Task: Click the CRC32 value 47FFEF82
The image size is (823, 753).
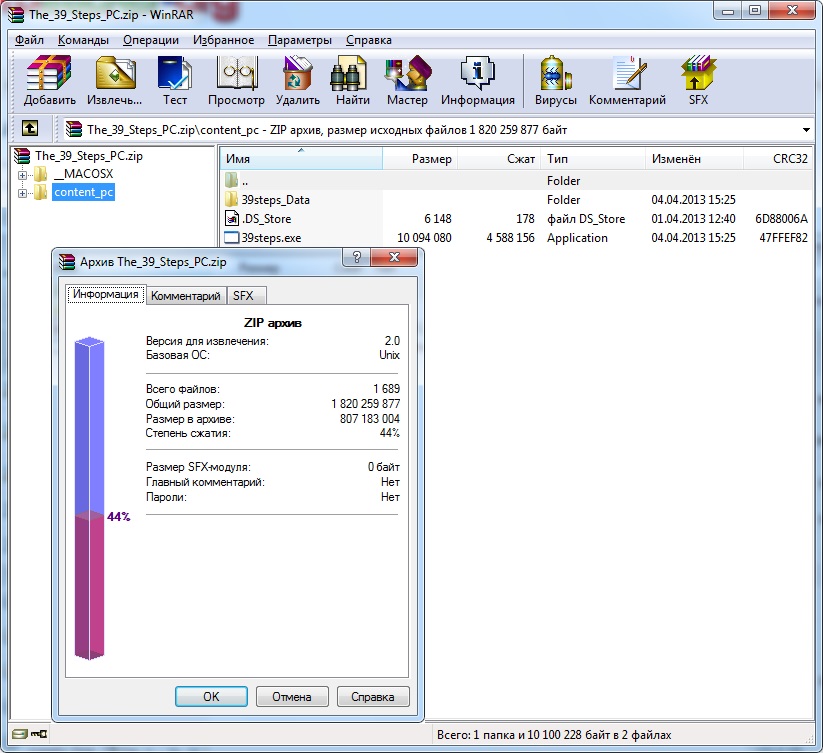Action: click(x=783, y=238)
